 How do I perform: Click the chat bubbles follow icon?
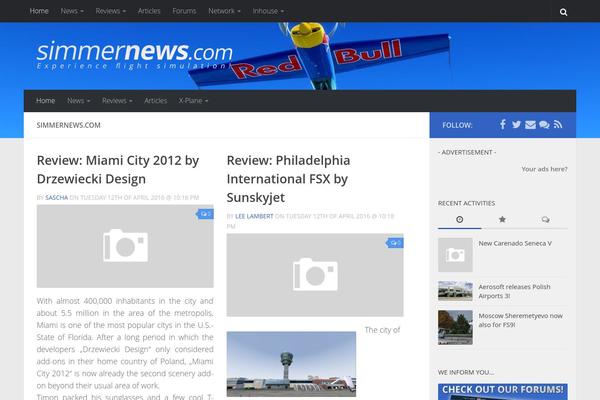pos(544,125)
